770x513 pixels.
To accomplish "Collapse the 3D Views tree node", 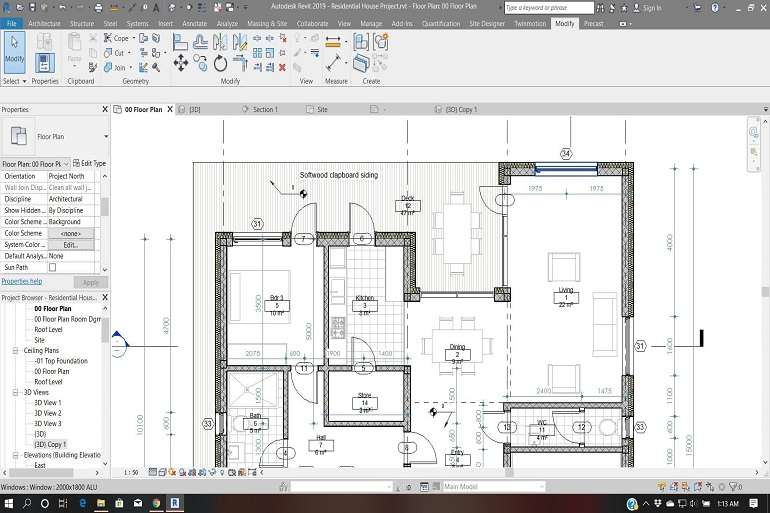I will coord(16,392).
